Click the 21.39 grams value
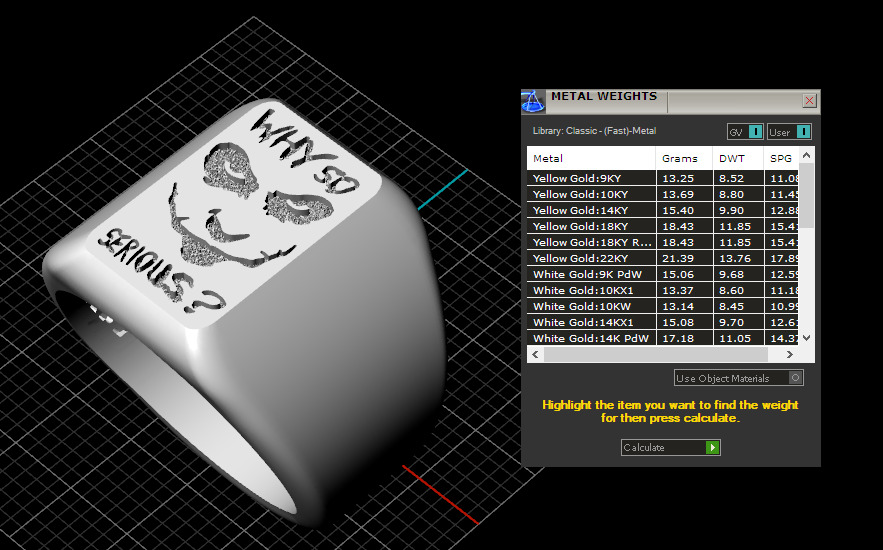 point(678,258)
